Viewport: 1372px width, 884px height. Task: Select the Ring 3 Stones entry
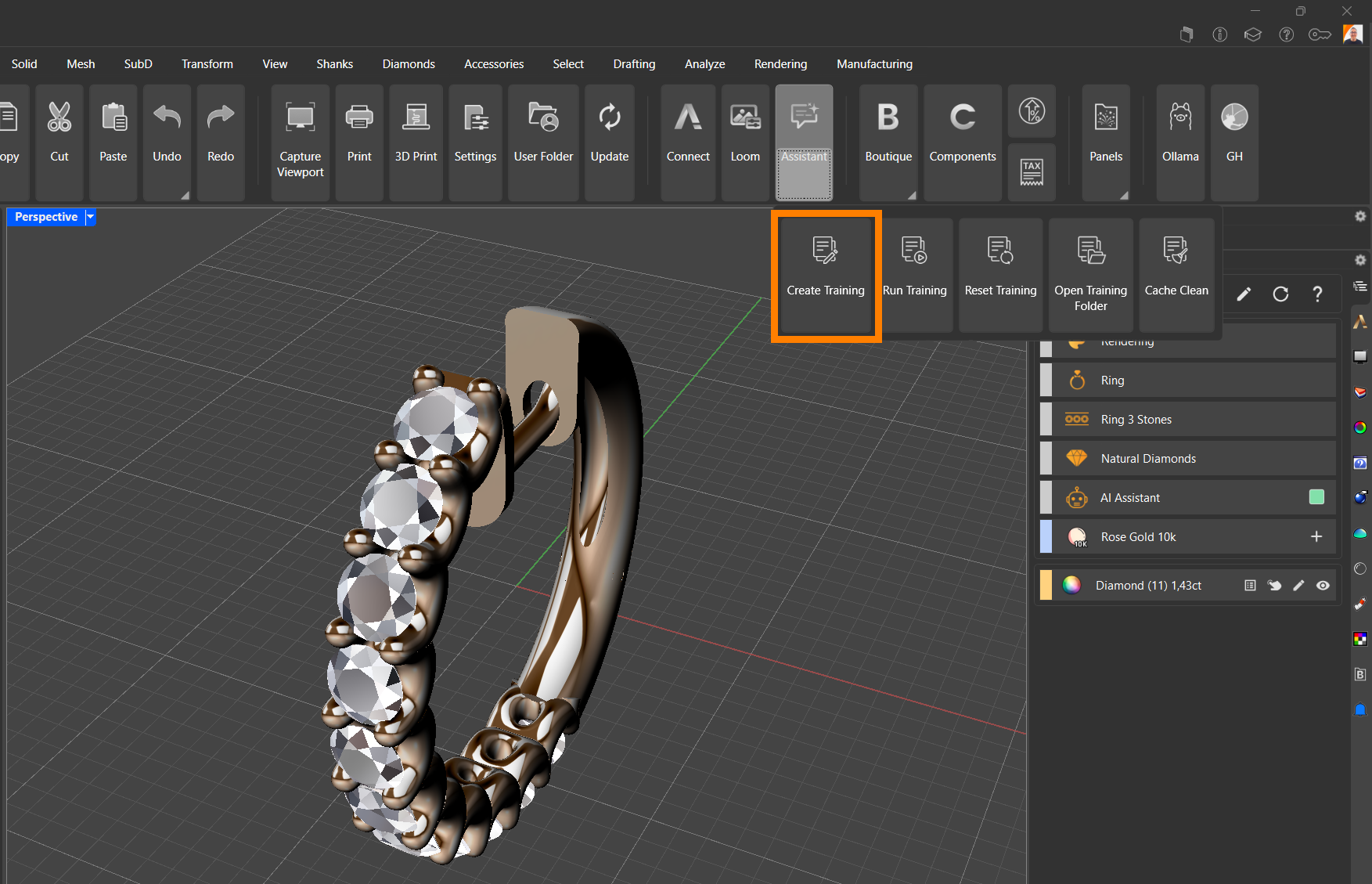coord(1136,420)
